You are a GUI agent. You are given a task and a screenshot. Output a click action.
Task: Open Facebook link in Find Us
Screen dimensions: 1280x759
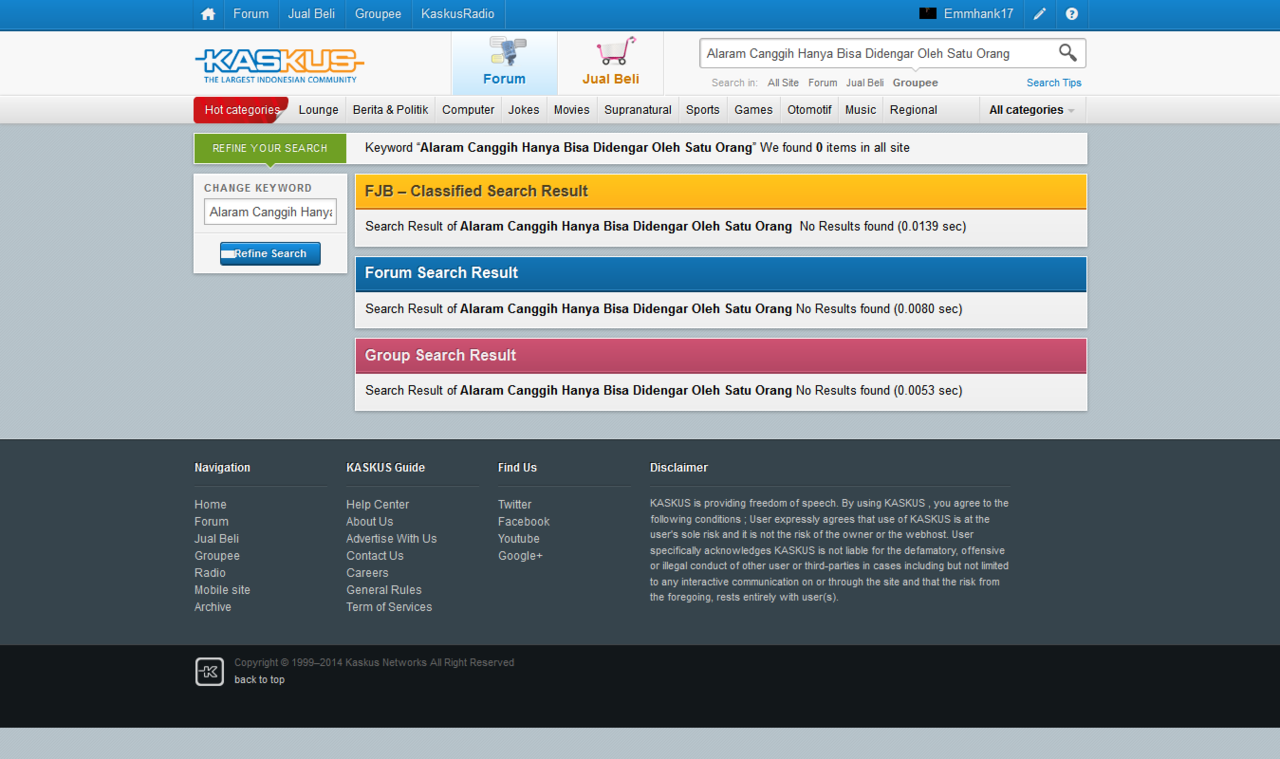[524, 522]
